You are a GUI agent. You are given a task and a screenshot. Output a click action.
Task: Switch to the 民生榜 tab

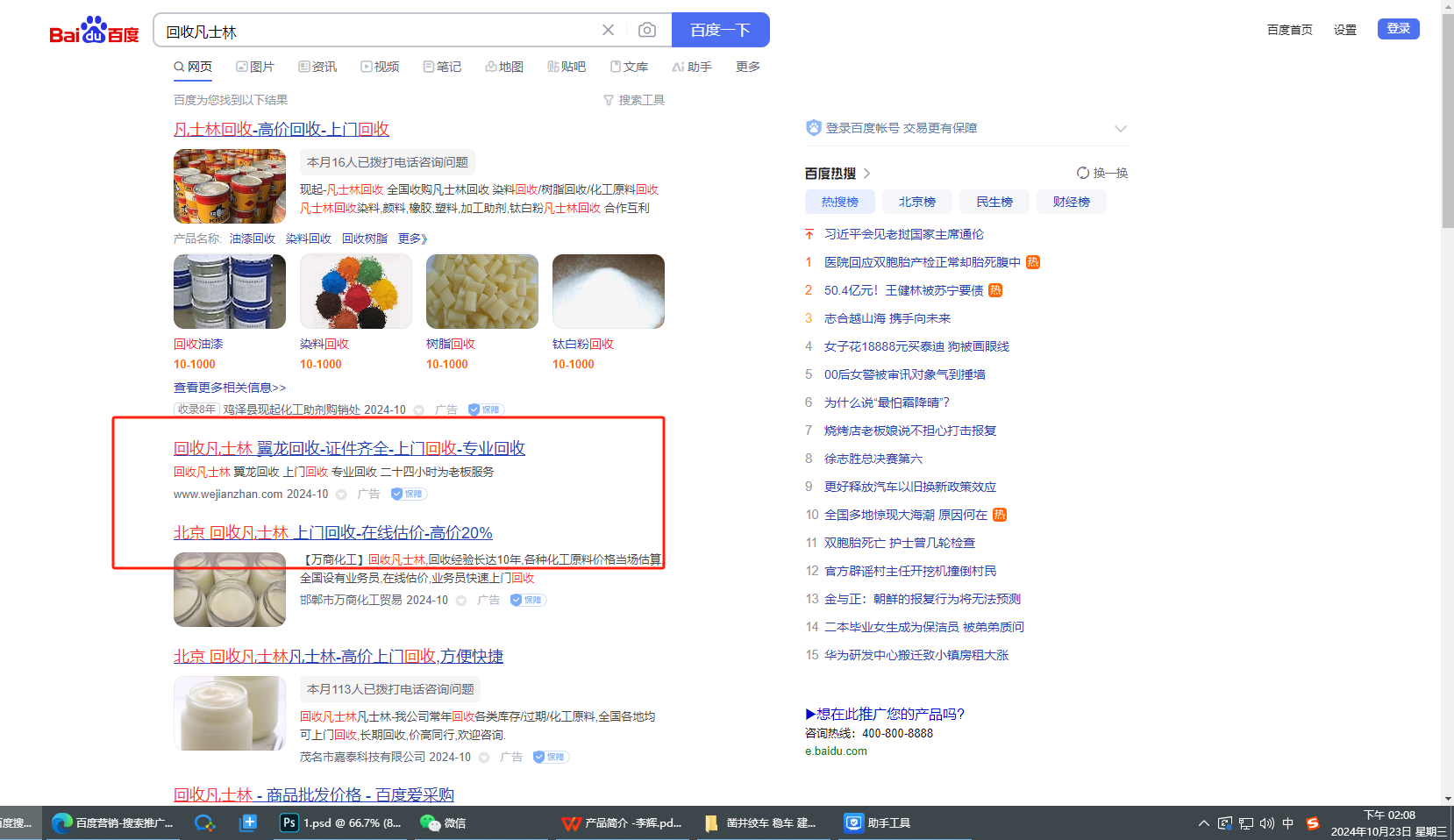click(994, 202)
